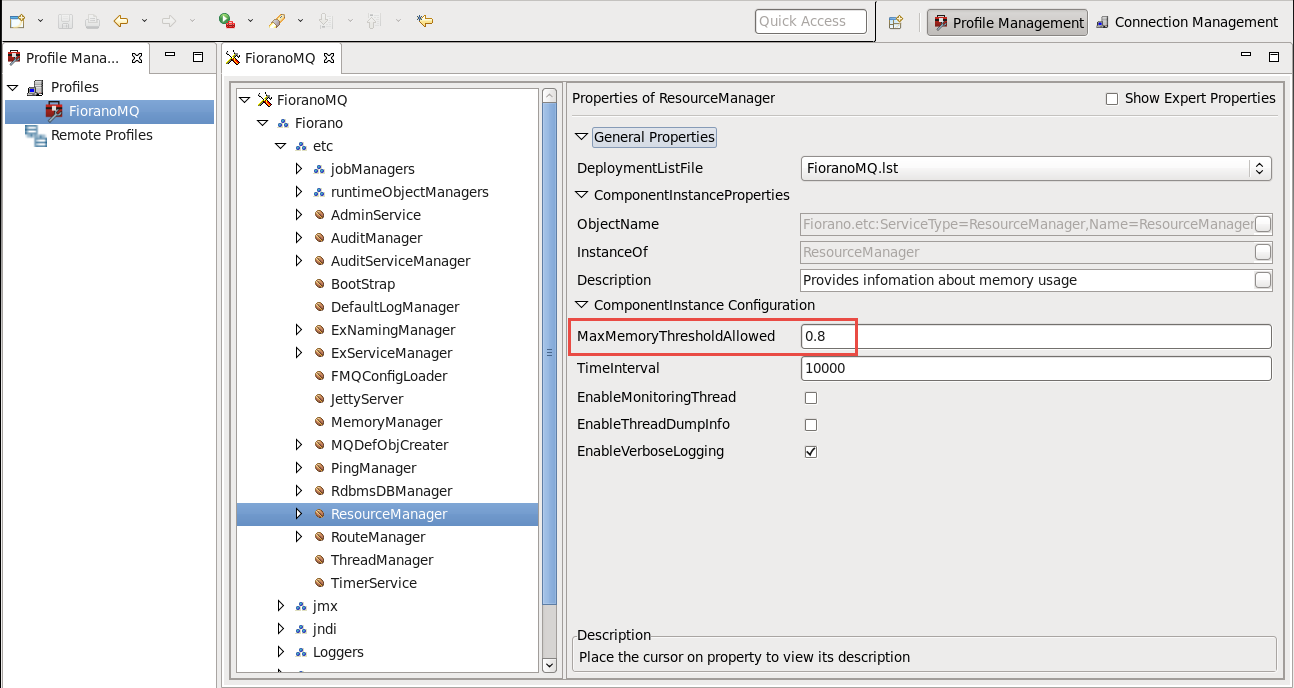Click the tree panel vertical scrollbar thumb
1294x688 pixels.
549,353
